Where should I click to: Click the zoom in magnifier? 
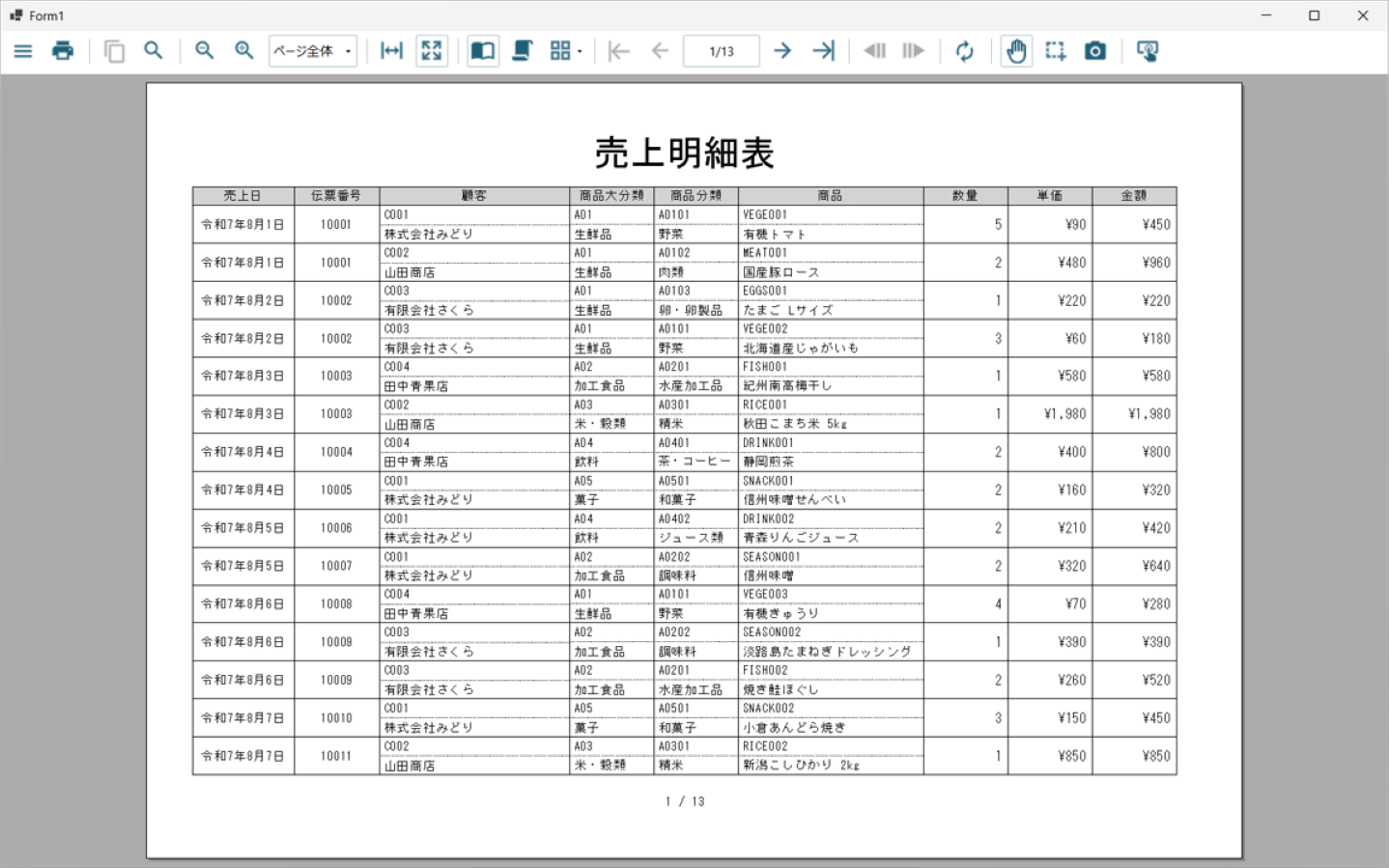coord(244,51)
